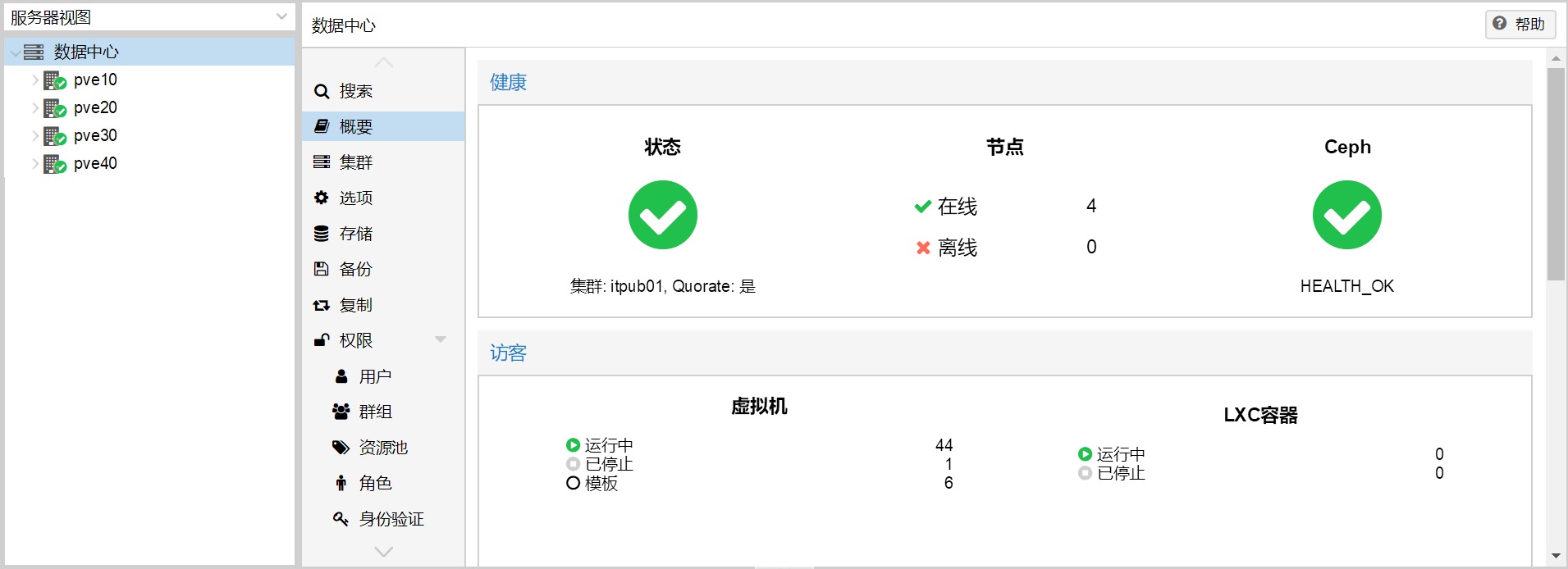Image resolution: width=1568 pixels, height=569 pixels.
Task: Click the 数据中心 datacenter icon in the tree
Action: [x=34, y=52]
